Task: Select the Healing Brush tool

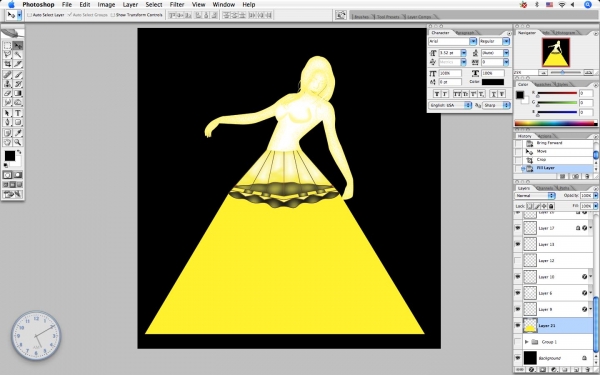Action: coord(7,75)
